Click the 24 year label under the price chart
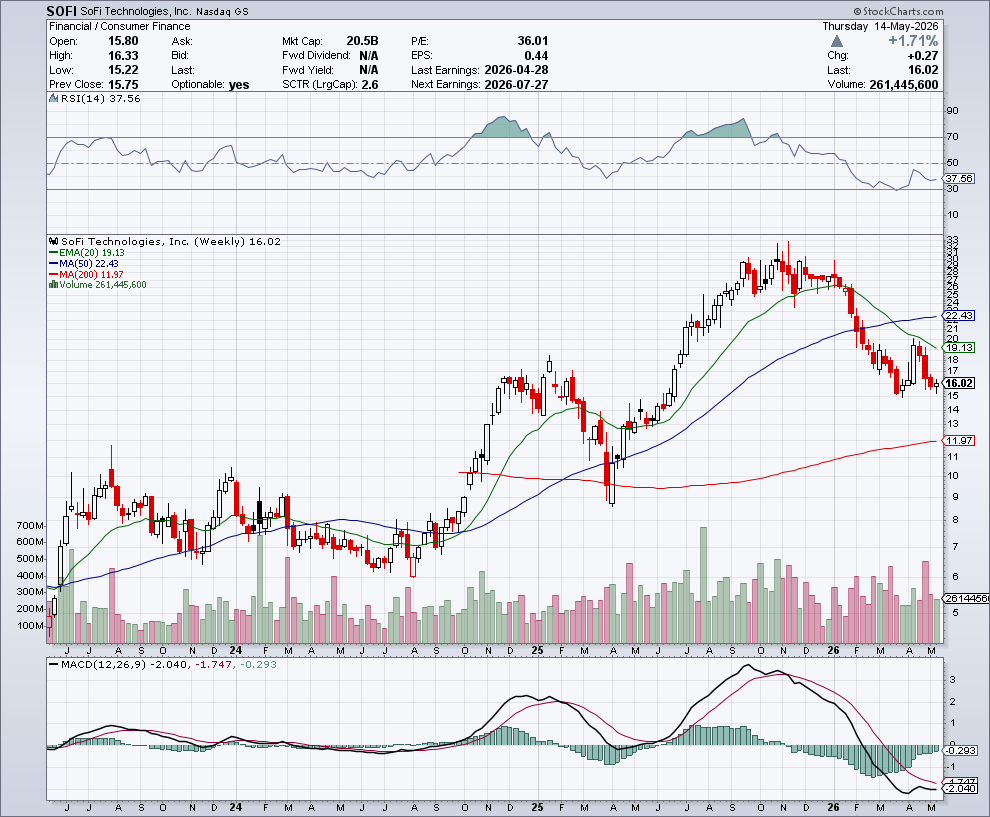This screenshot has height=817, width=990. (x=236, y=650)
